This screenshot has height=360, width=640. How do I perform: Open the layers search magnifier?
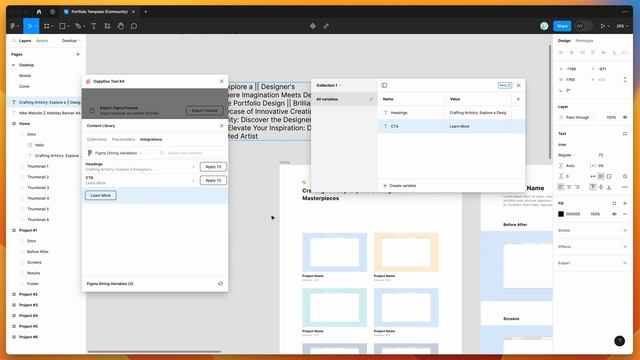coord(13,41)
